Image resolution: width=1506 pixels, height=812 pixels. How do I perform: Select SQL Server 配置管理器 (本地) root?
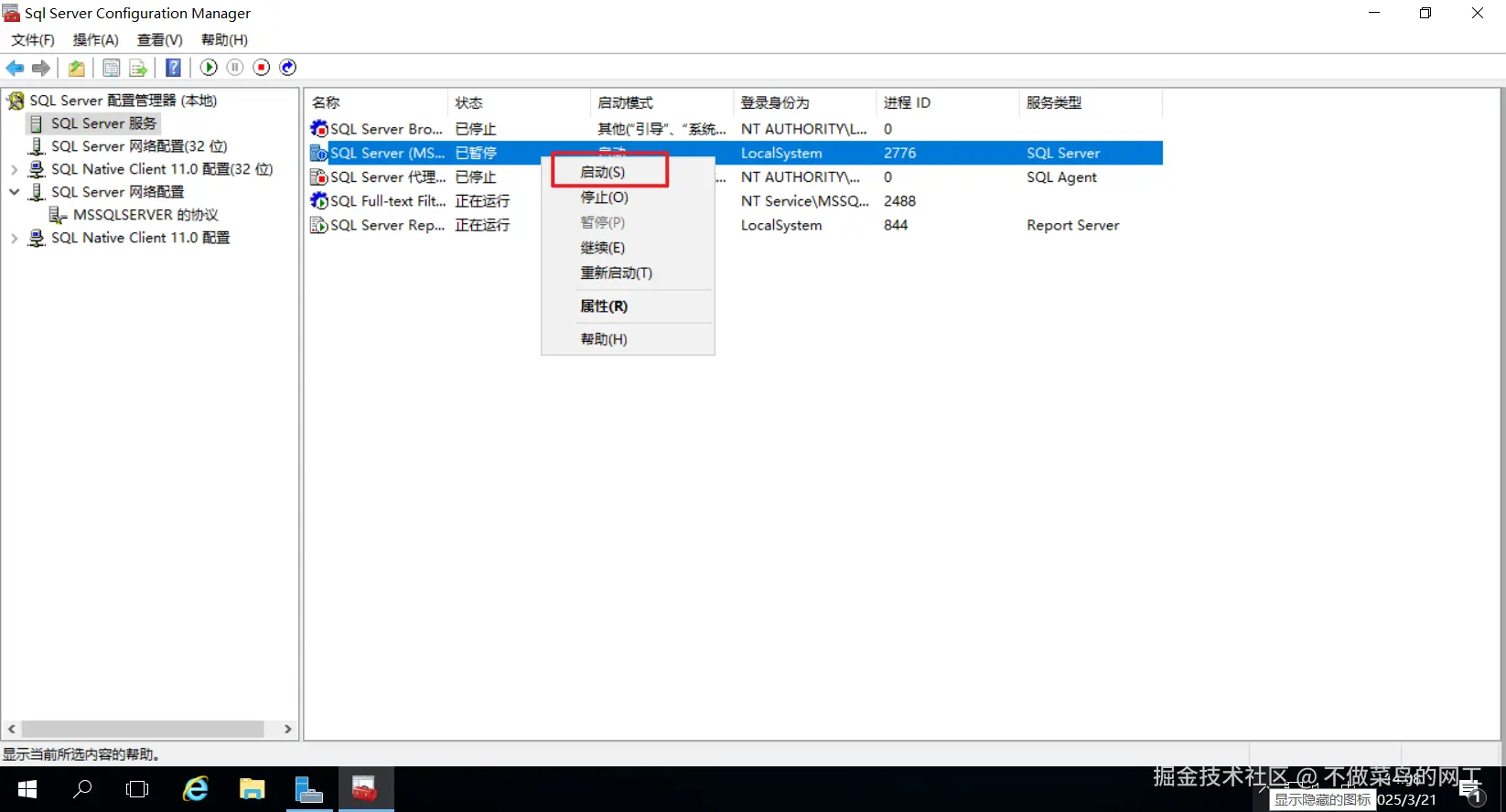pos(124,101)
